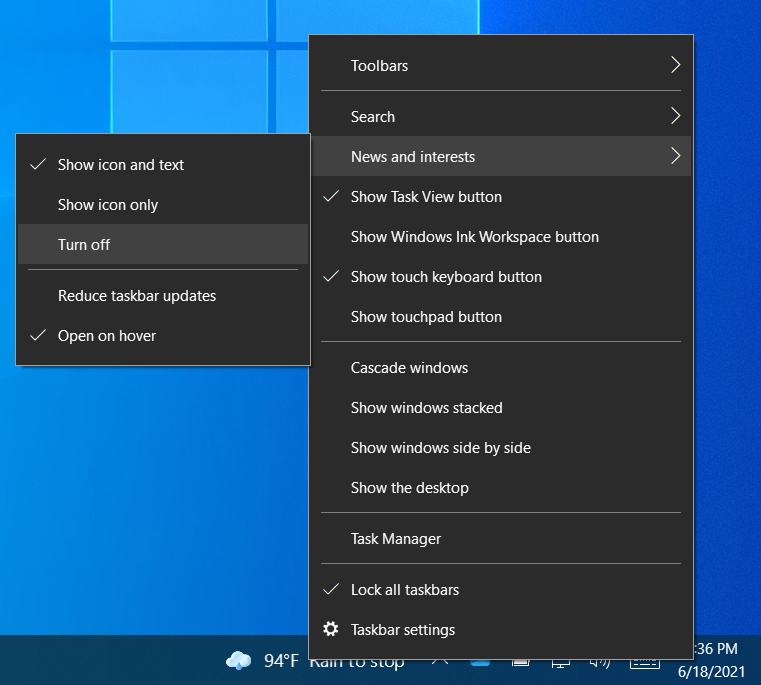Toggle Lock all taskbars
761x685 pixels.
(404, 590)
